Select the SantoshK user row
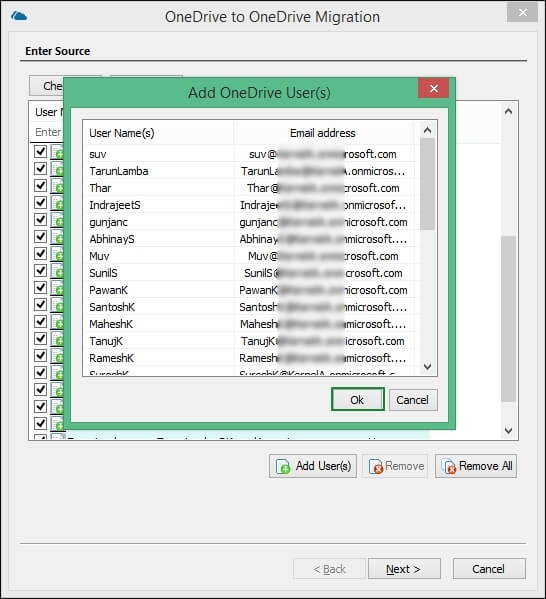The image size is (546, 599). click(x=248, y=307)
